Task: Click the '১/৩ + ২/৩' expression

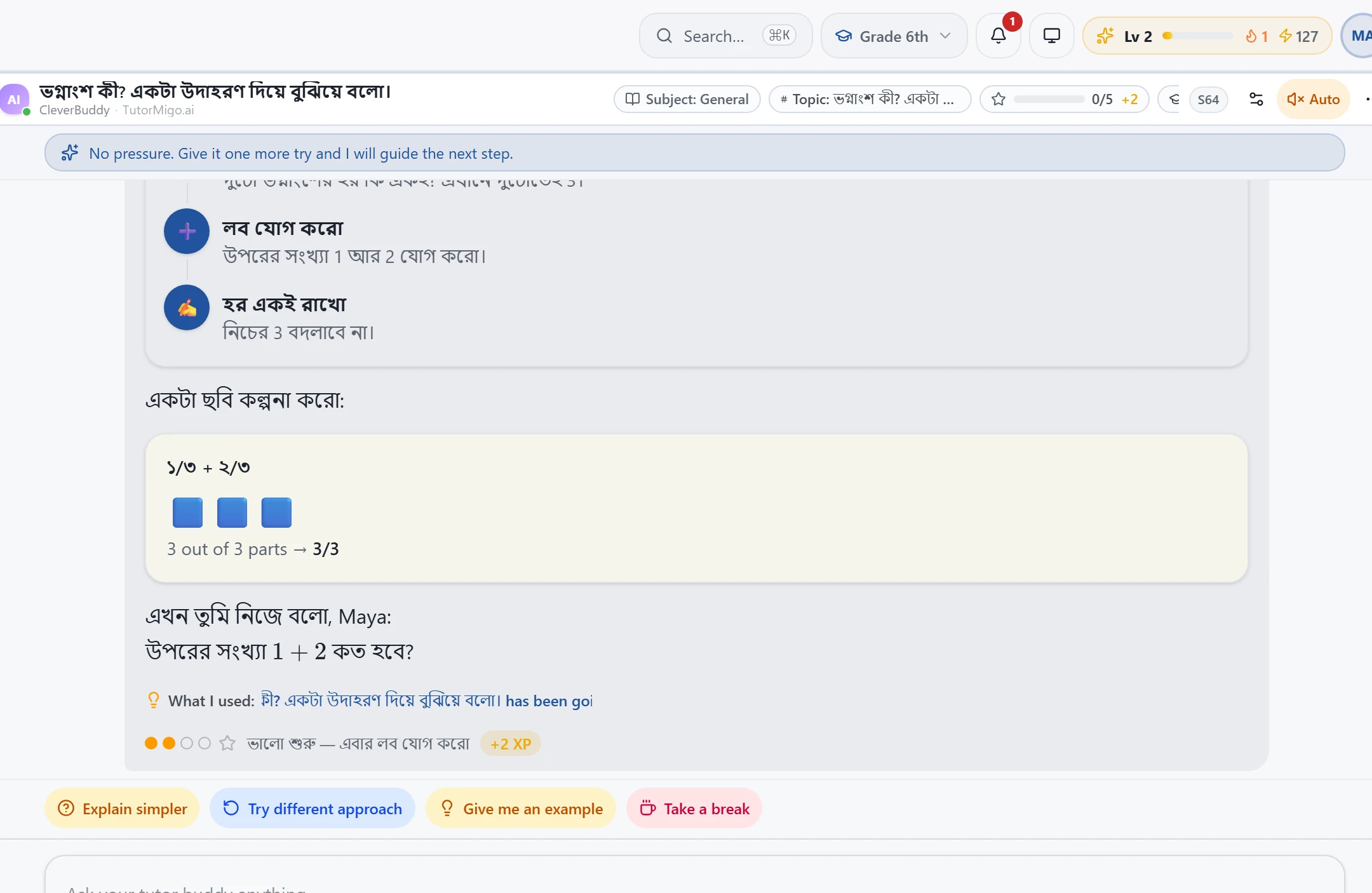Action: 208,468
